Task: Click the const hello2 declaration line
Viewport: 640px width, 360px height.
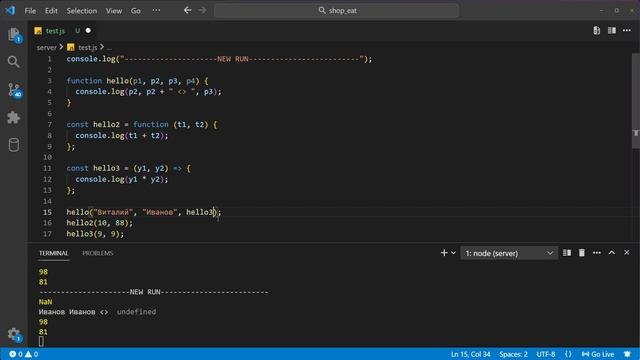Action: [142, 124]
